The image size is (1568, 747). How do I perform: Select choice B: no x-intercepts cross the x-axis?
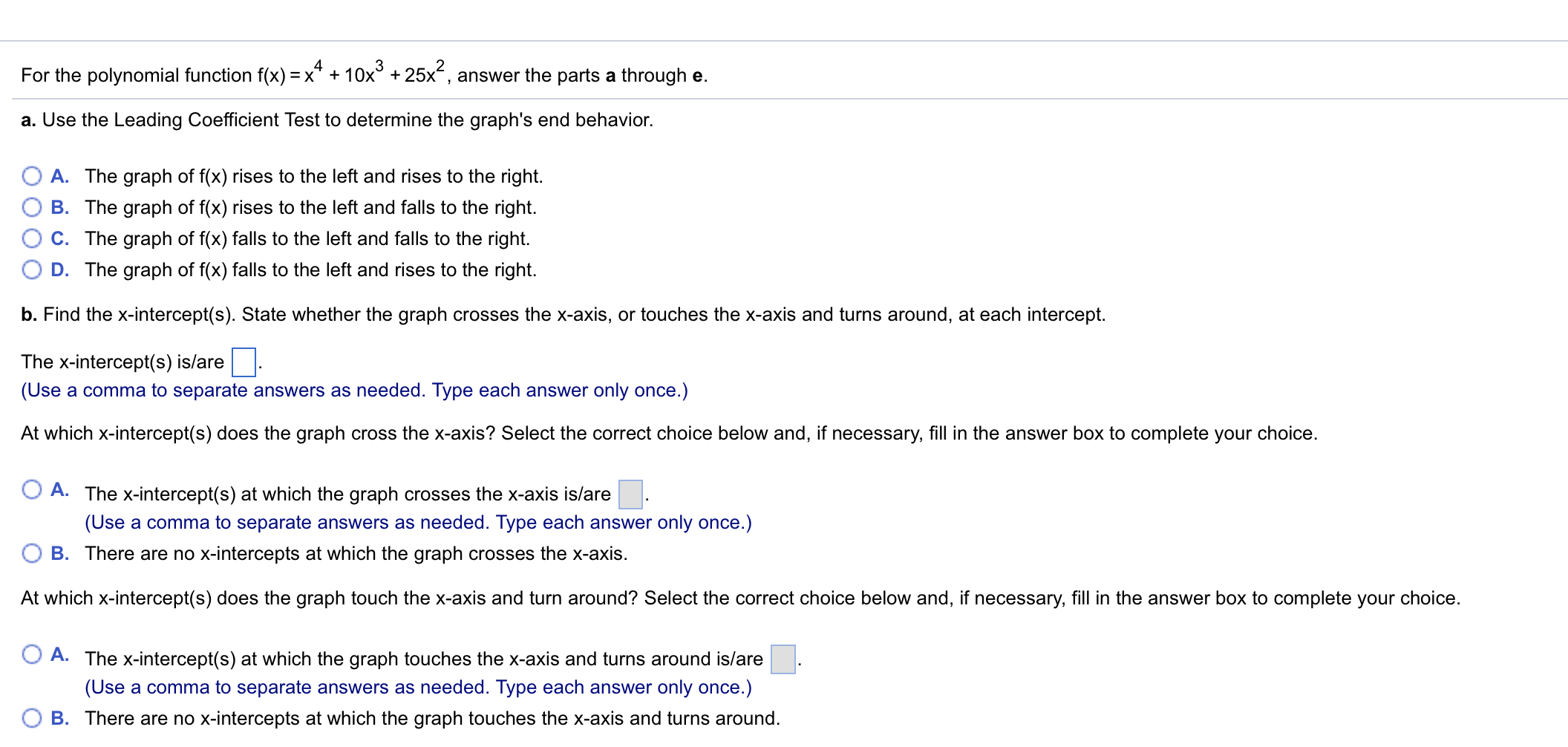32,552
